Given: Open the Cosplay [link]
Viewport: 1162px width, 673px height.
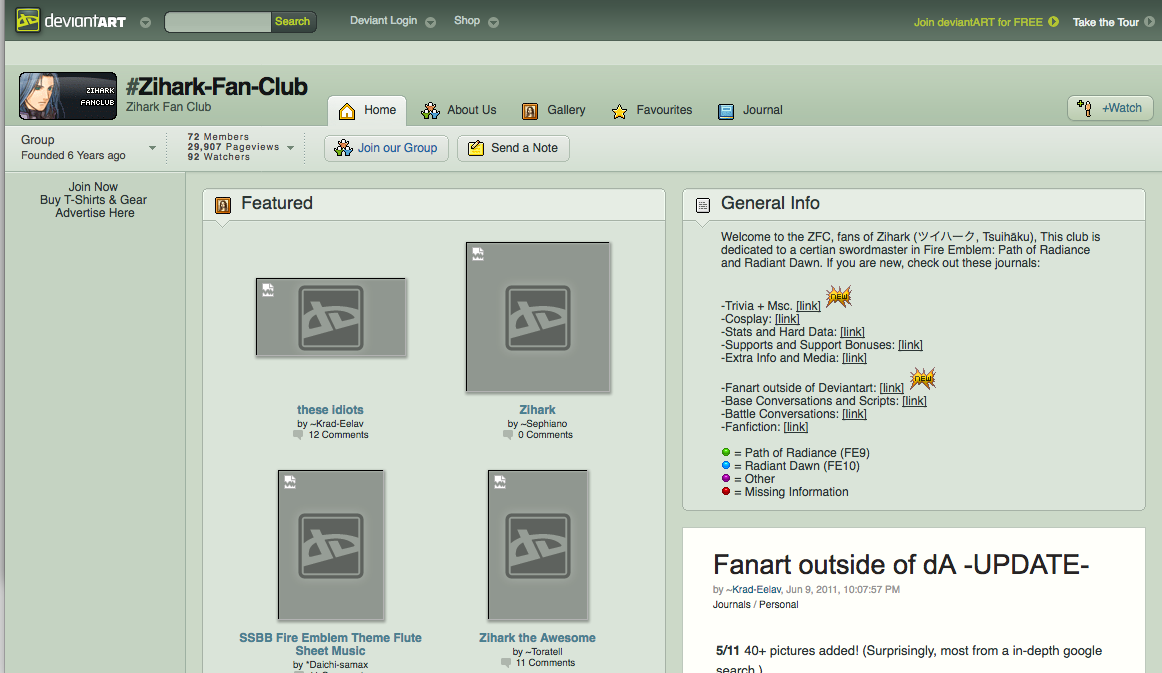Looking at the screenshot, I should pyautogui.click(x=787, y=319).
